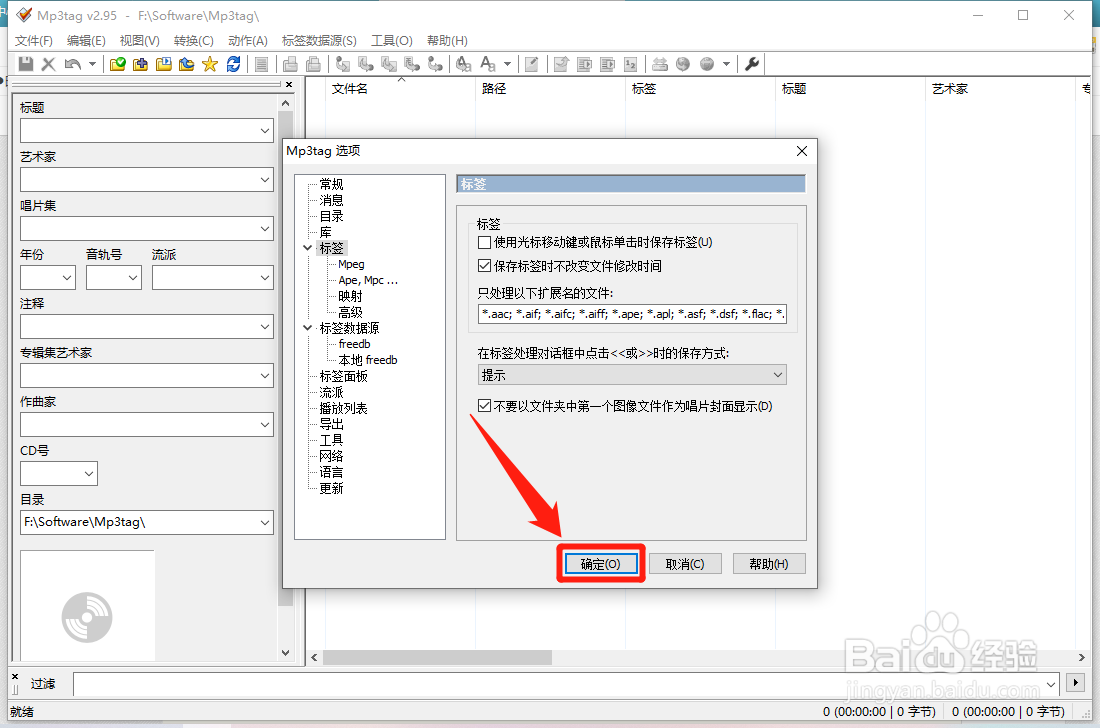
Task: Click the wrench Options icon in toolbar
Action: point(752,64)
